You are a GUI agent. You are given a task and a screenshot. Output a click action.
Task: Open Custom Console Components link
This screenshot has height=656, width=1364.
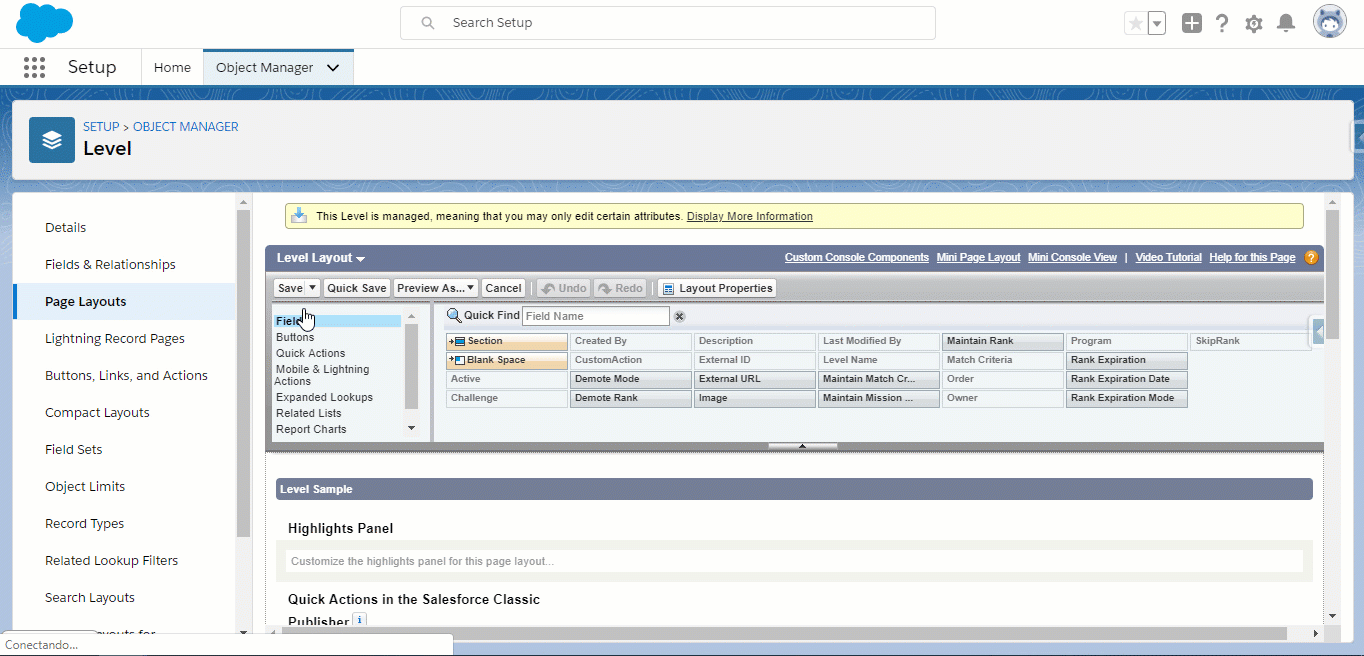click(857, 258)
